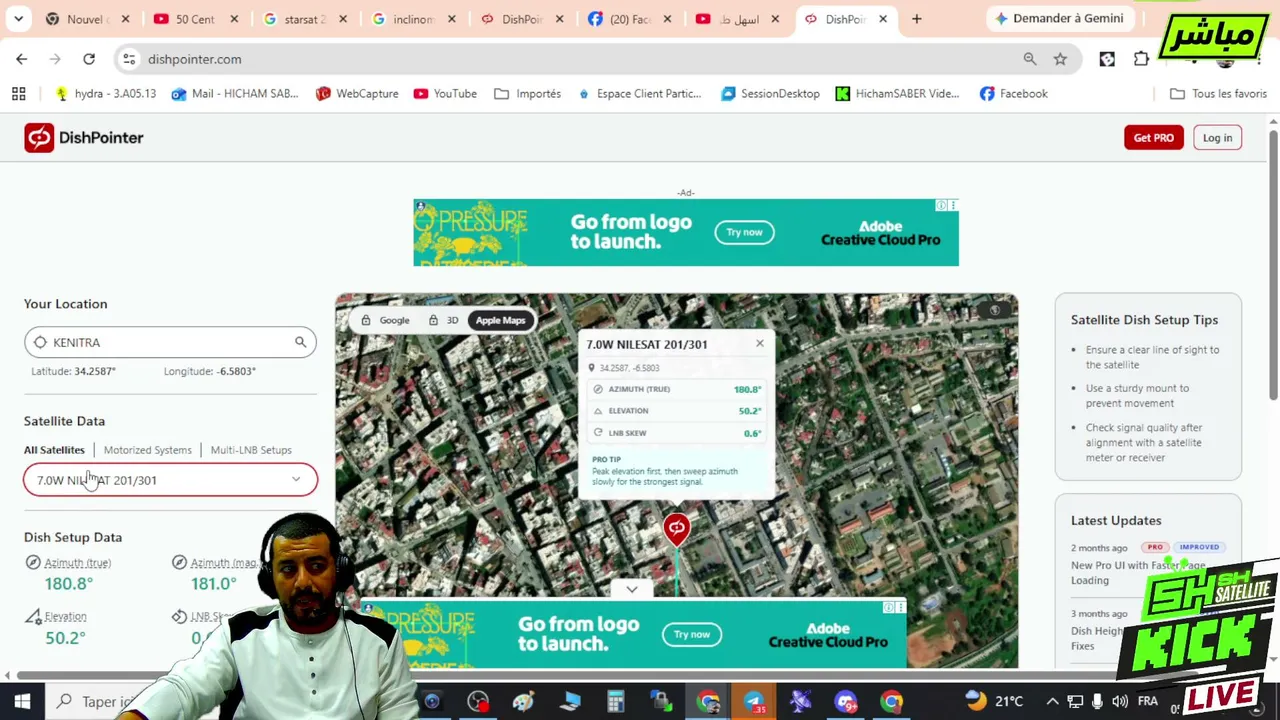Open the Tous les favoris bookmarks folder

click(1218, 94)
